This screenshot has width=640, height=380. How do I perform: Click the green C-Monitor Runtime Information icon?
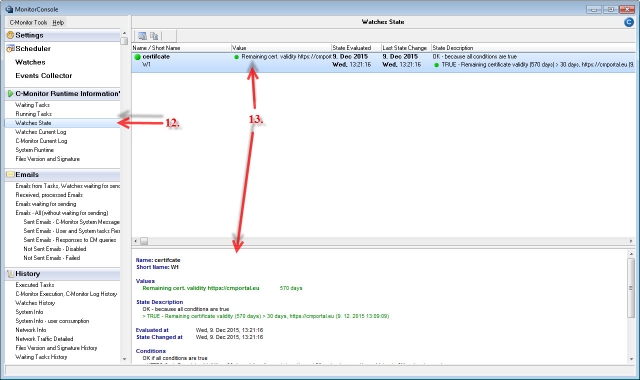tap(10, 93)
